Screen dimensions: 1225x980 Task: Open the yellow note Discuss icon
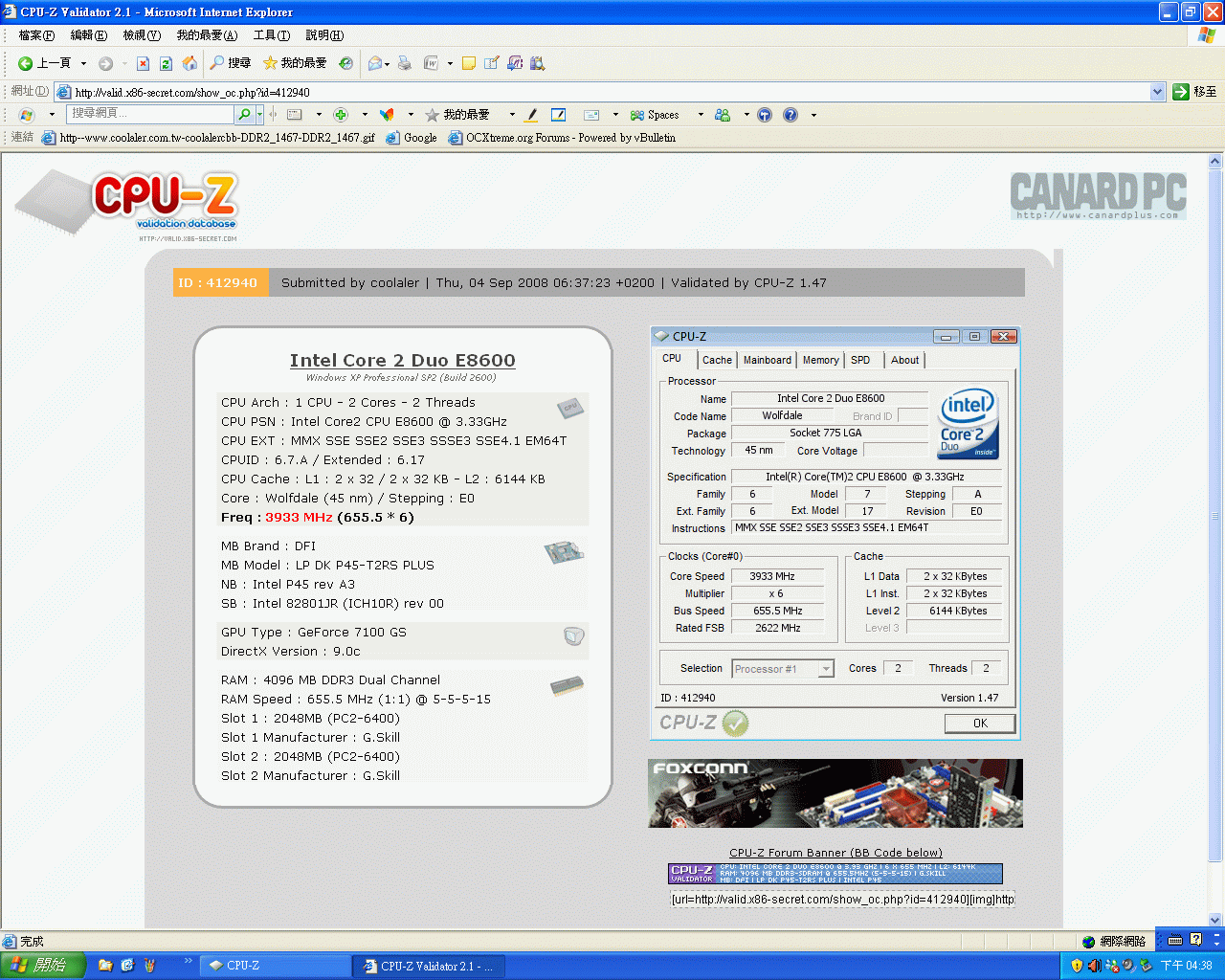tap(468, 63)
